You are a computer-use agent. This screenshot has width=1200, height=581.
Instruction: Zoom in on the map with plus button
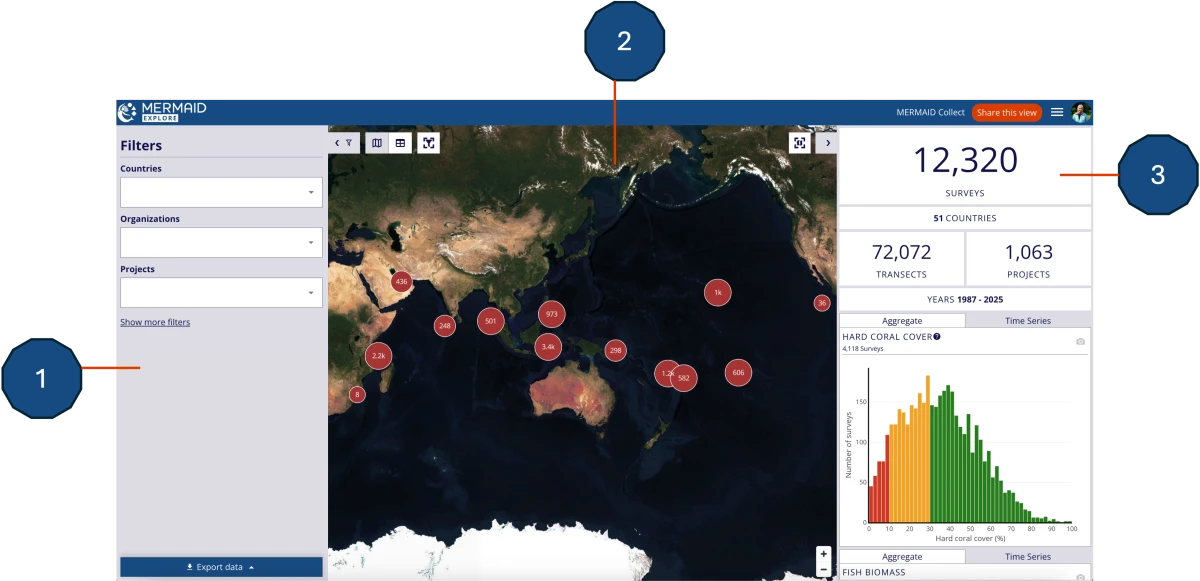(823, 554)
